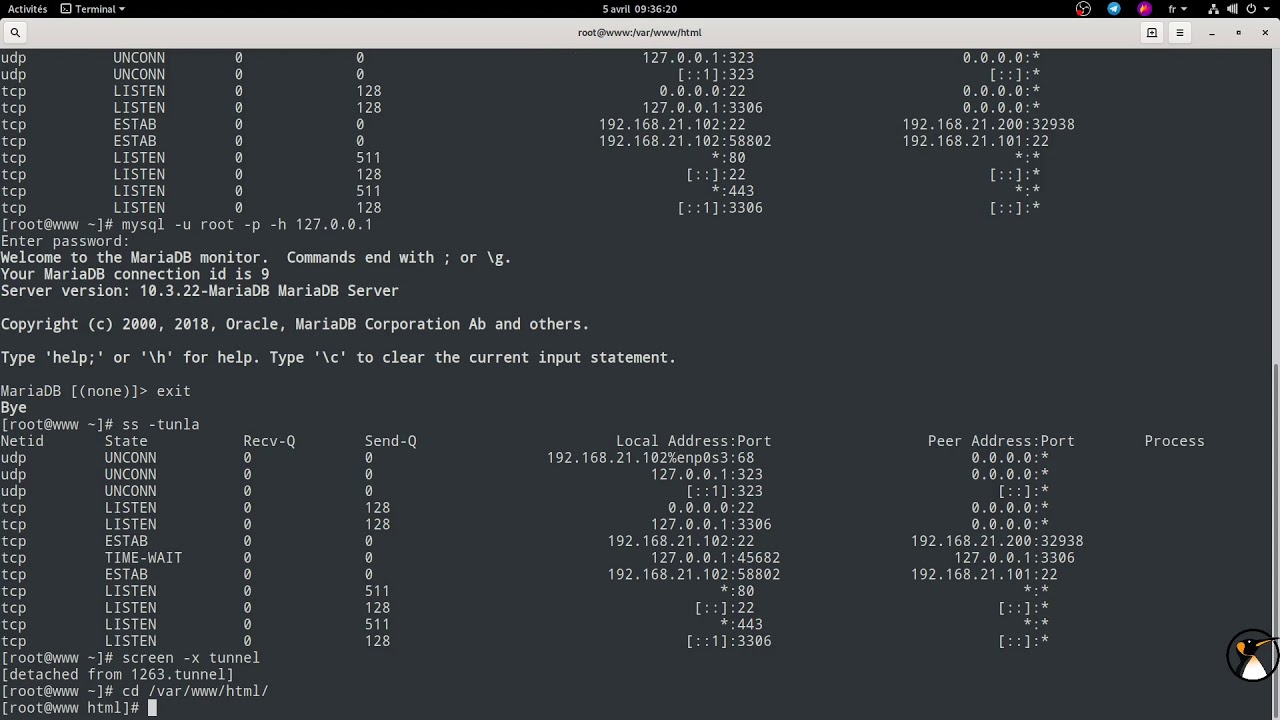Click the 'Peer Address:Port' header
1280x720 pixels.
(x=1001, y=441)
